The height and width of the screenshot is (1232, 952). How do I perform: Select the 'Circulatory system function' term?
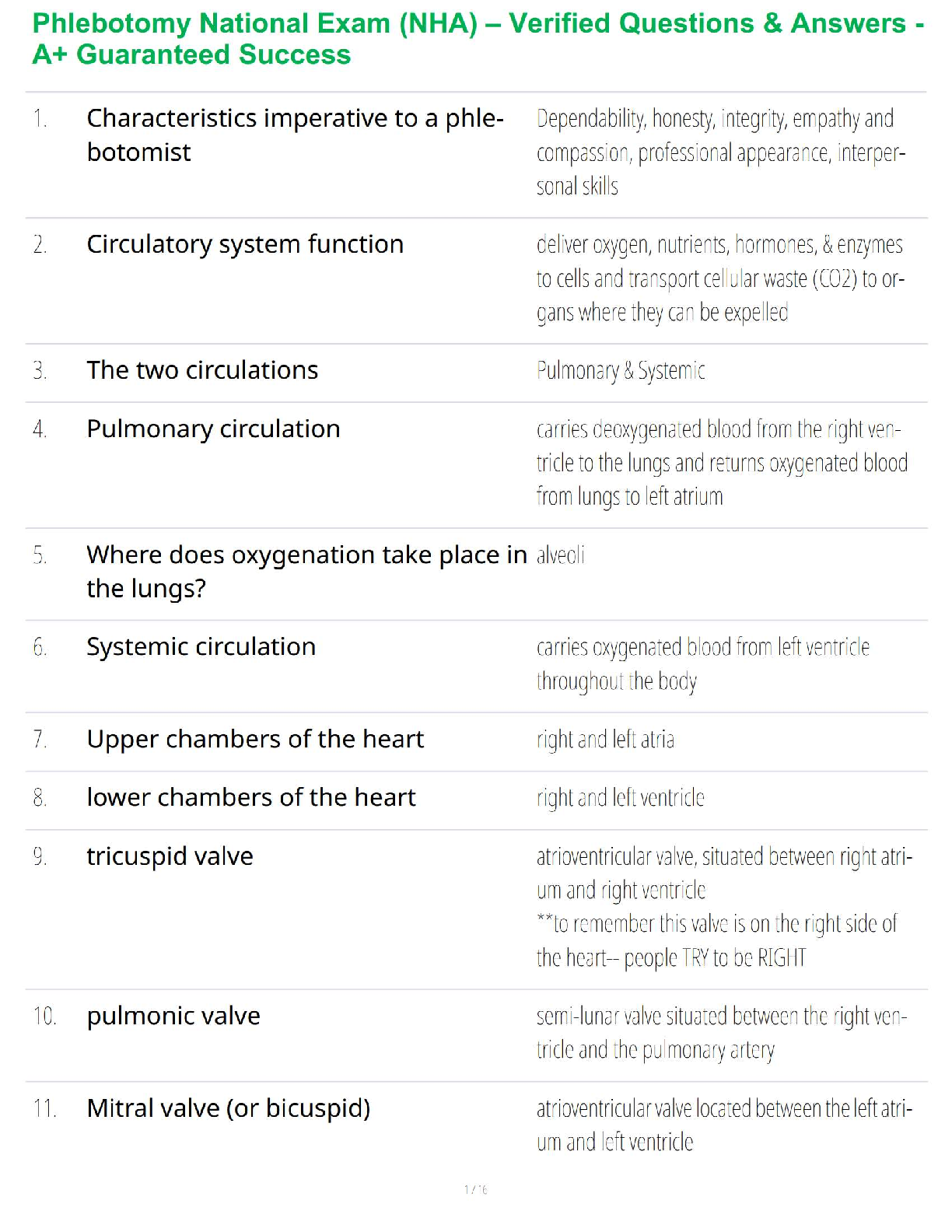(x=245, y=244)
